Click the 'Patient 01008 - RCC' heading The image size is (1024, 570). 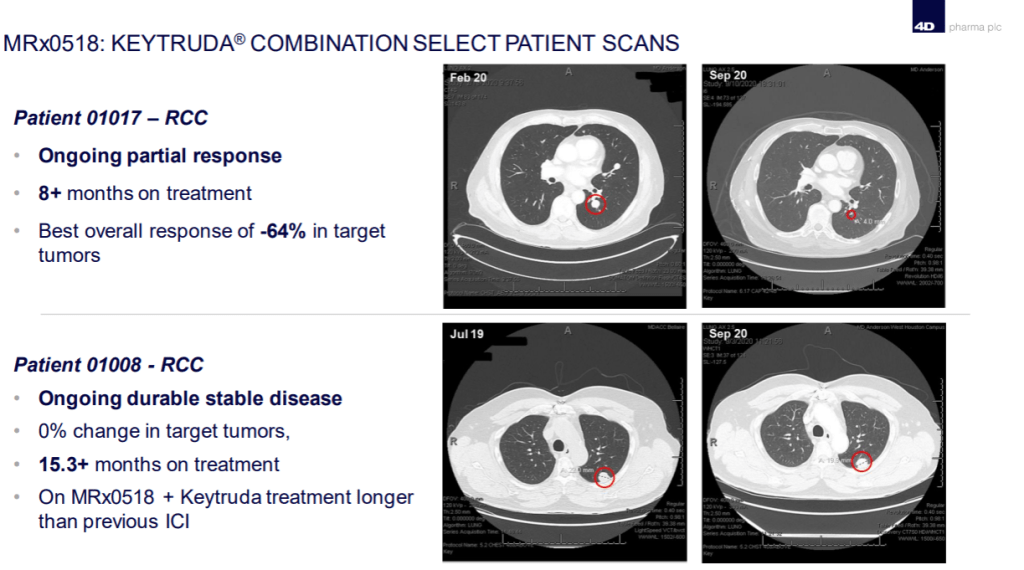[108, 365]
